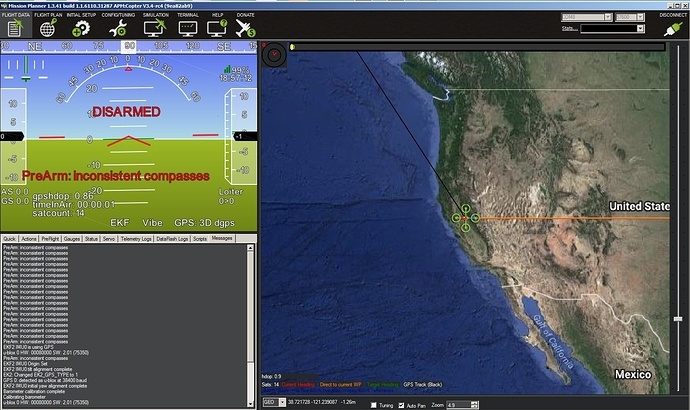The width and height of the screenshot is (690, 410).
Task: Switch to the PreFlight tab
Action: point(50,238)
